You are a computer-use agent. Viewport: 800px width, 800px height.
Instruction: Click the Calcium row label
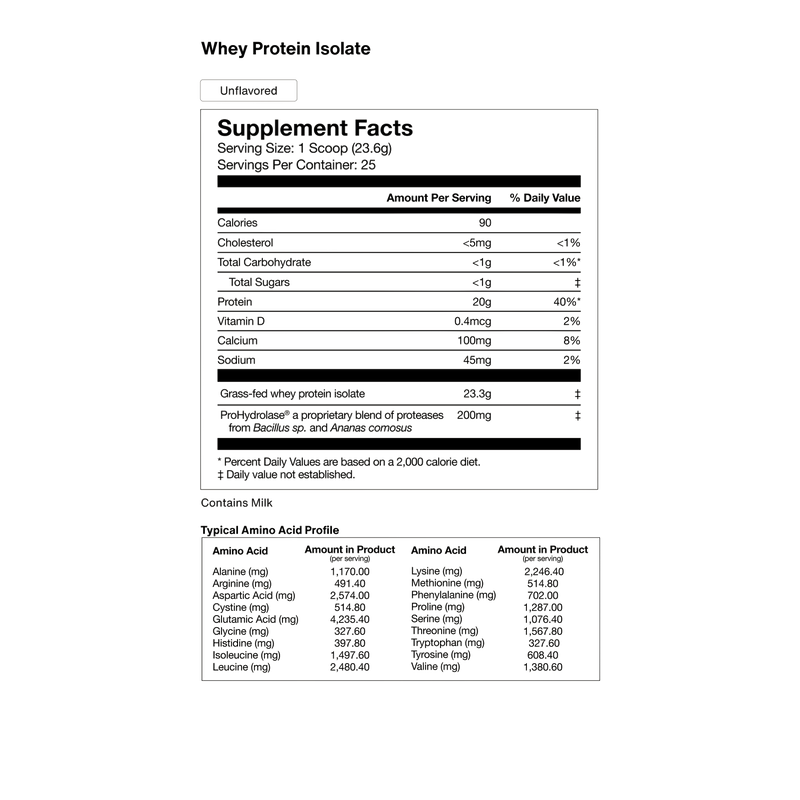click(x=237, y=341)
